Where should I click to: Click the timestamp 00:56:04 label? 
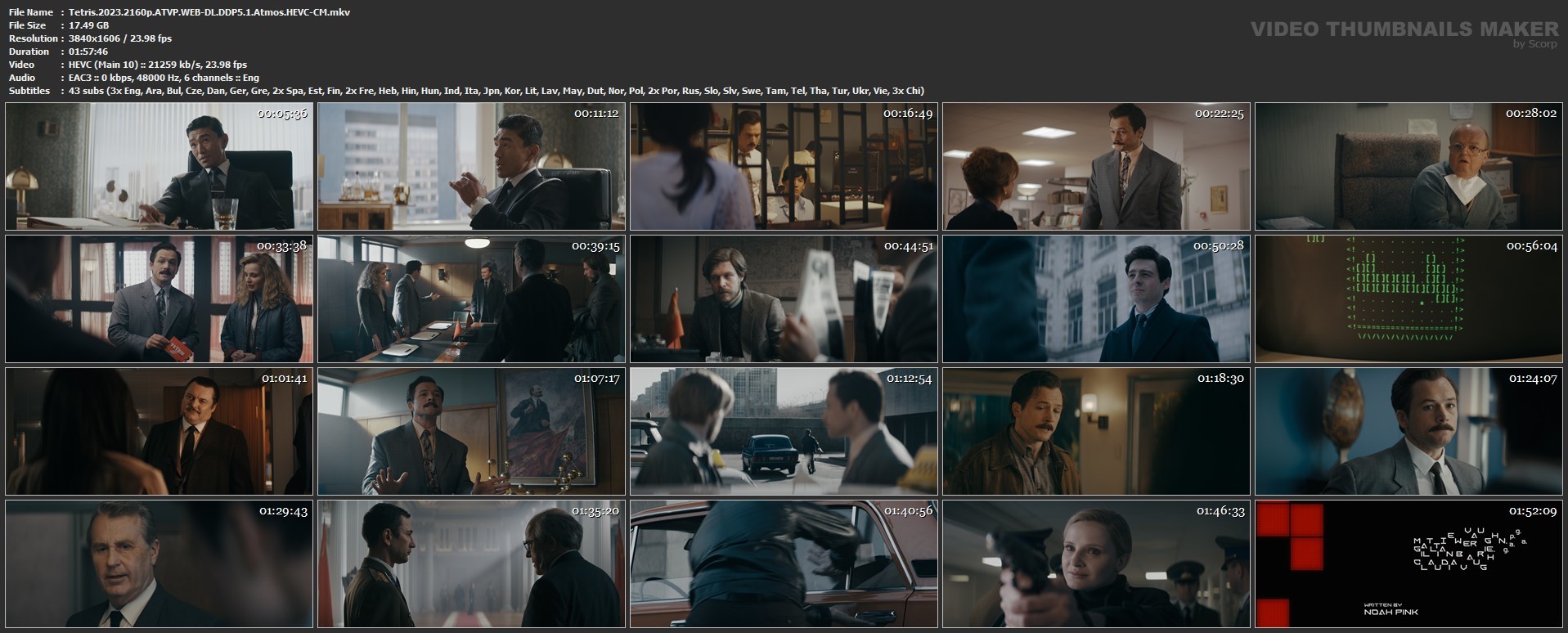click(1531, 245)
